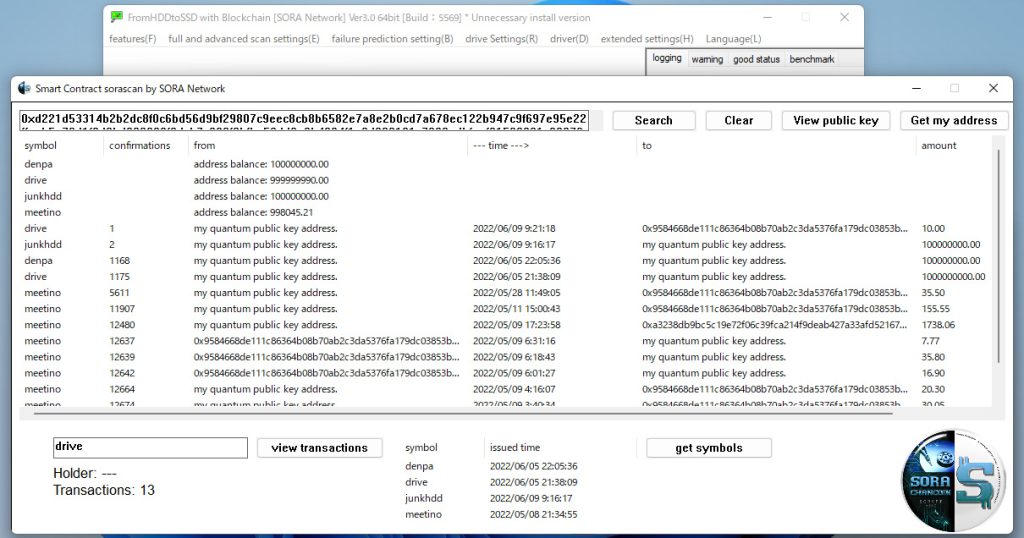The width and height of the screenshot is (1024, 538).
Task: Click issued time 2022/05/08 21:34:55
Action: [534, 514]
